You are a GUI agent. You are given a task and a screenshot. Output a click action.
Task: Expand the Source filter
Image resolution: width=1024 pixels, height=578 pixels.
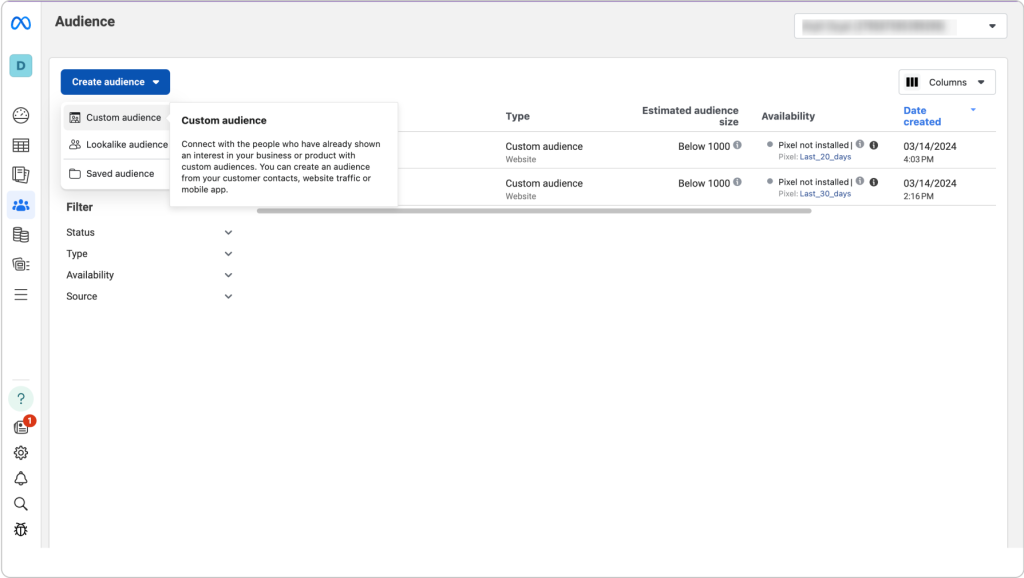click(149, 297)
